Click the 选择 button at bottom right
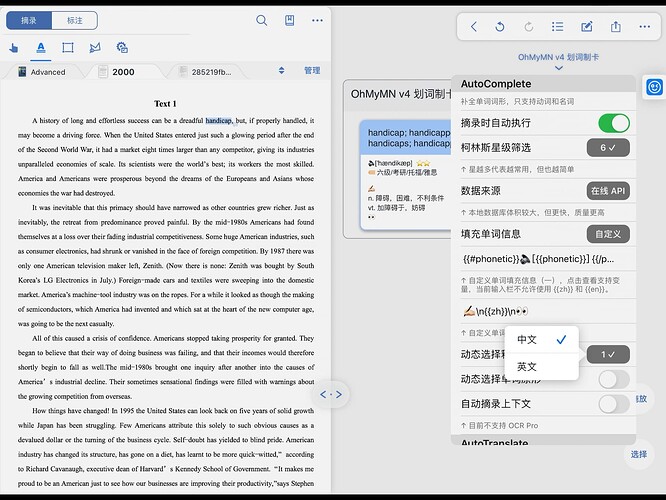Viewport: 666px width, 500px height. (x=638, y=454)
